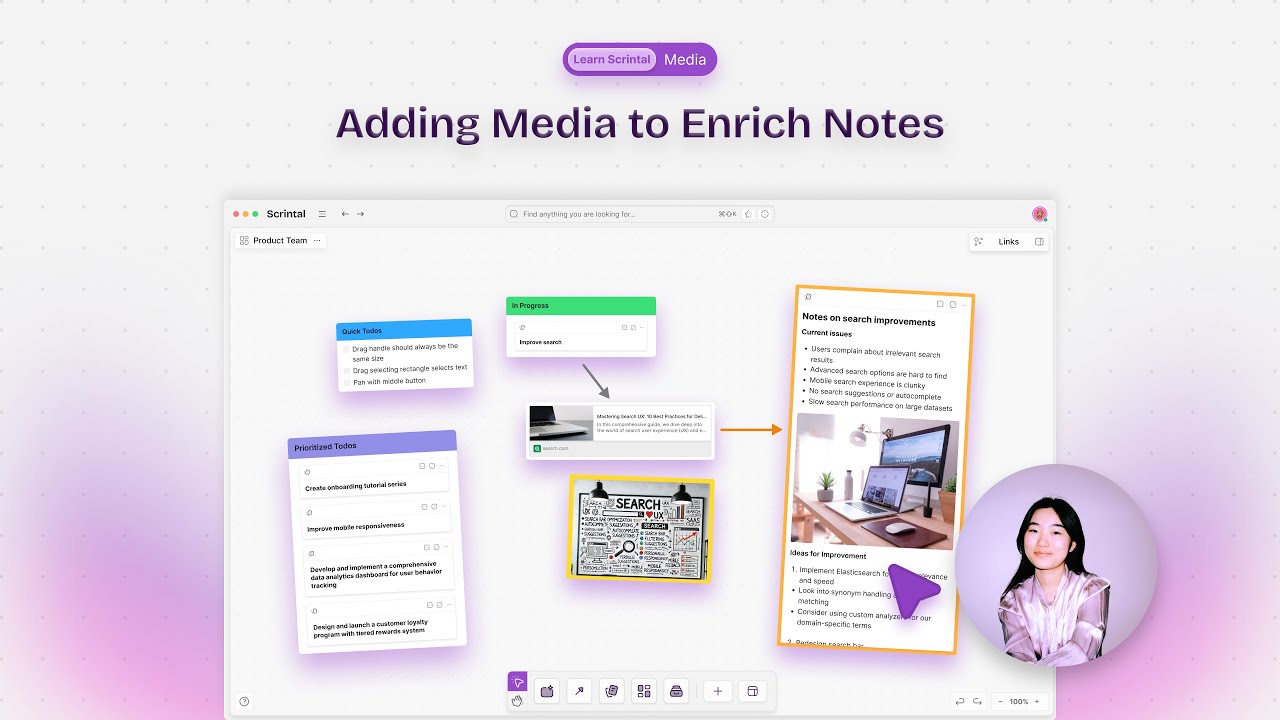This screenshot has height=720, width=1280.
Task: Open more options on search notes card
Action: pos(964,304)
